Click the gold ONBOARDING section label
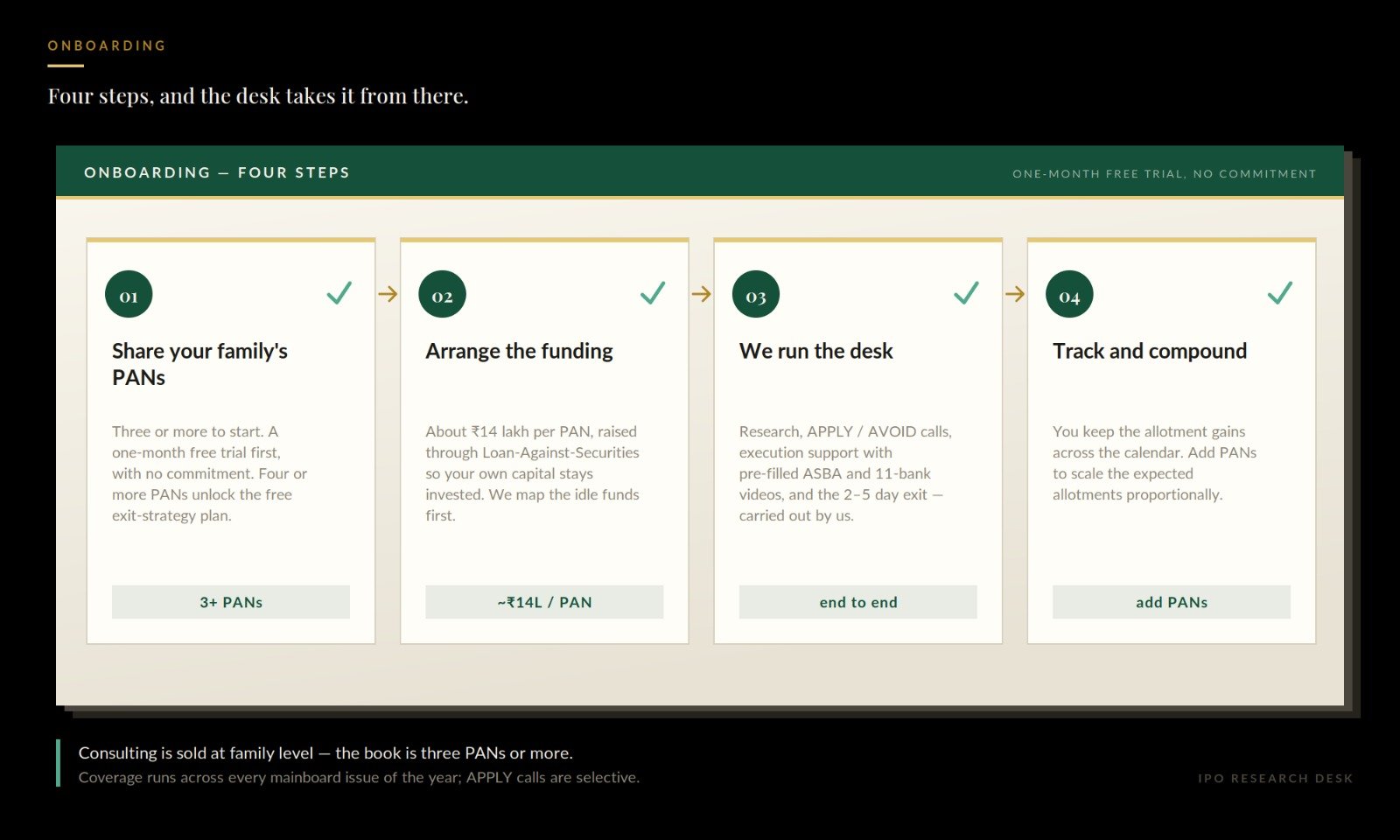 coord(107,45)
